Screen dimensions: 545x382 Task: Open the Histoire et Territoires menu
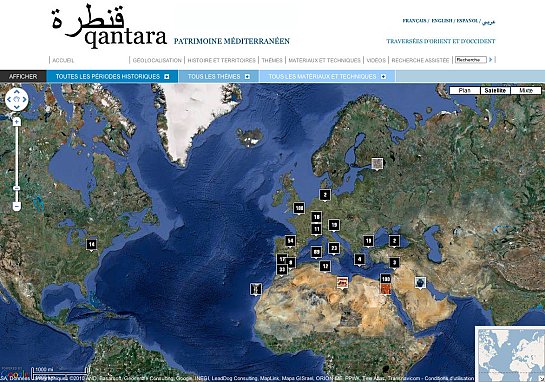(221, 60)
